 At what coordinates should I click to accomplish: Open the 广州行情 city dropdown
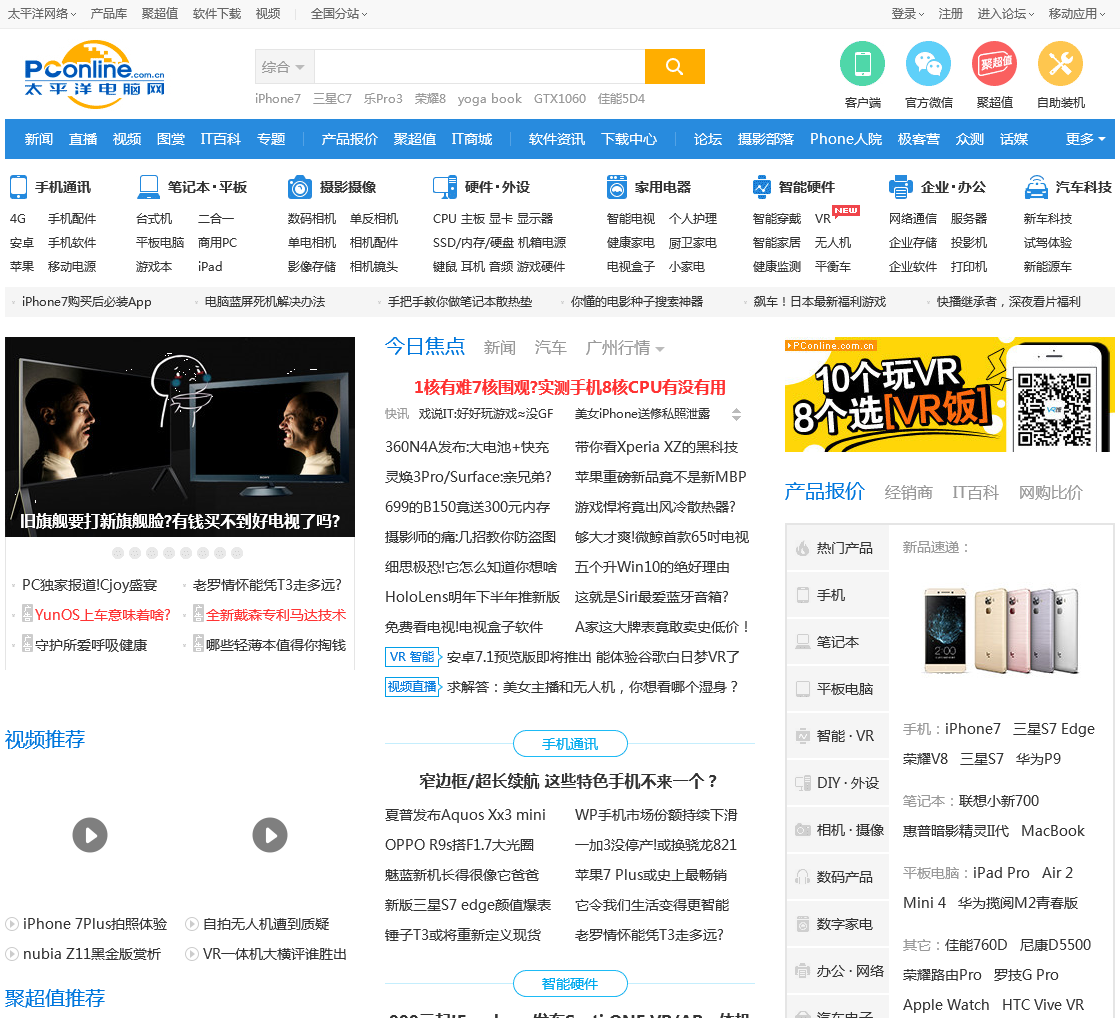coord(624,348)
